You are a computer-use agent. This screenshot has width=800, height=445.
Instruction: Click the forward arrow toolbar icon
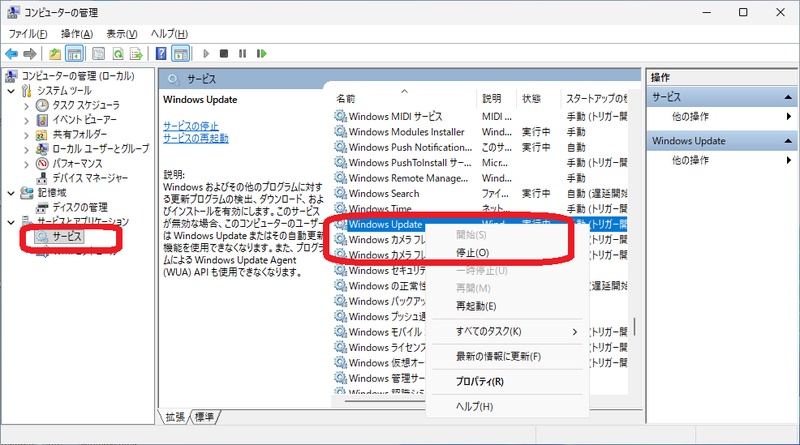pos(30,54)
